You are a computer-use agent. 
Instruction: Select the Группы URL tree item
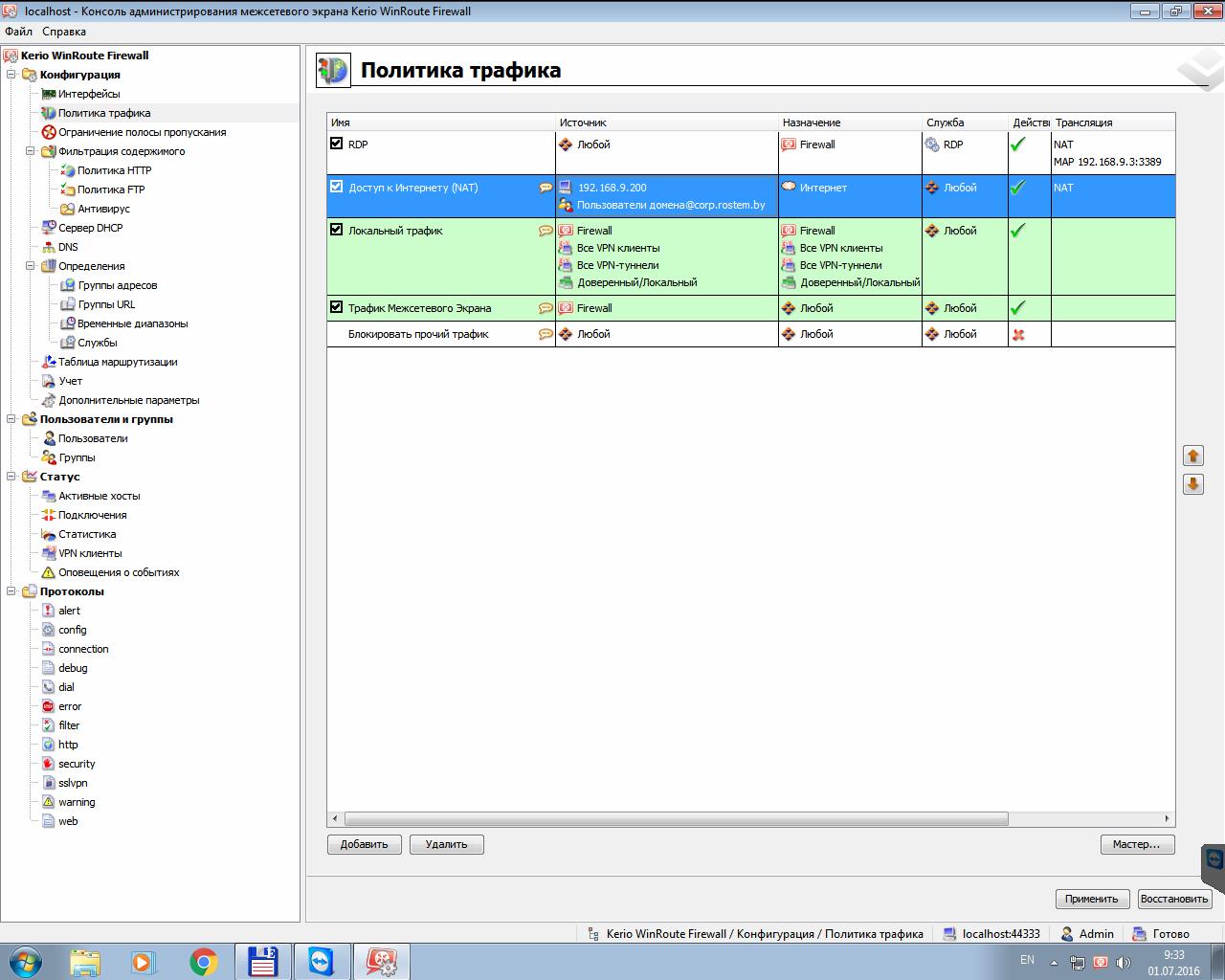coord(106,304)
